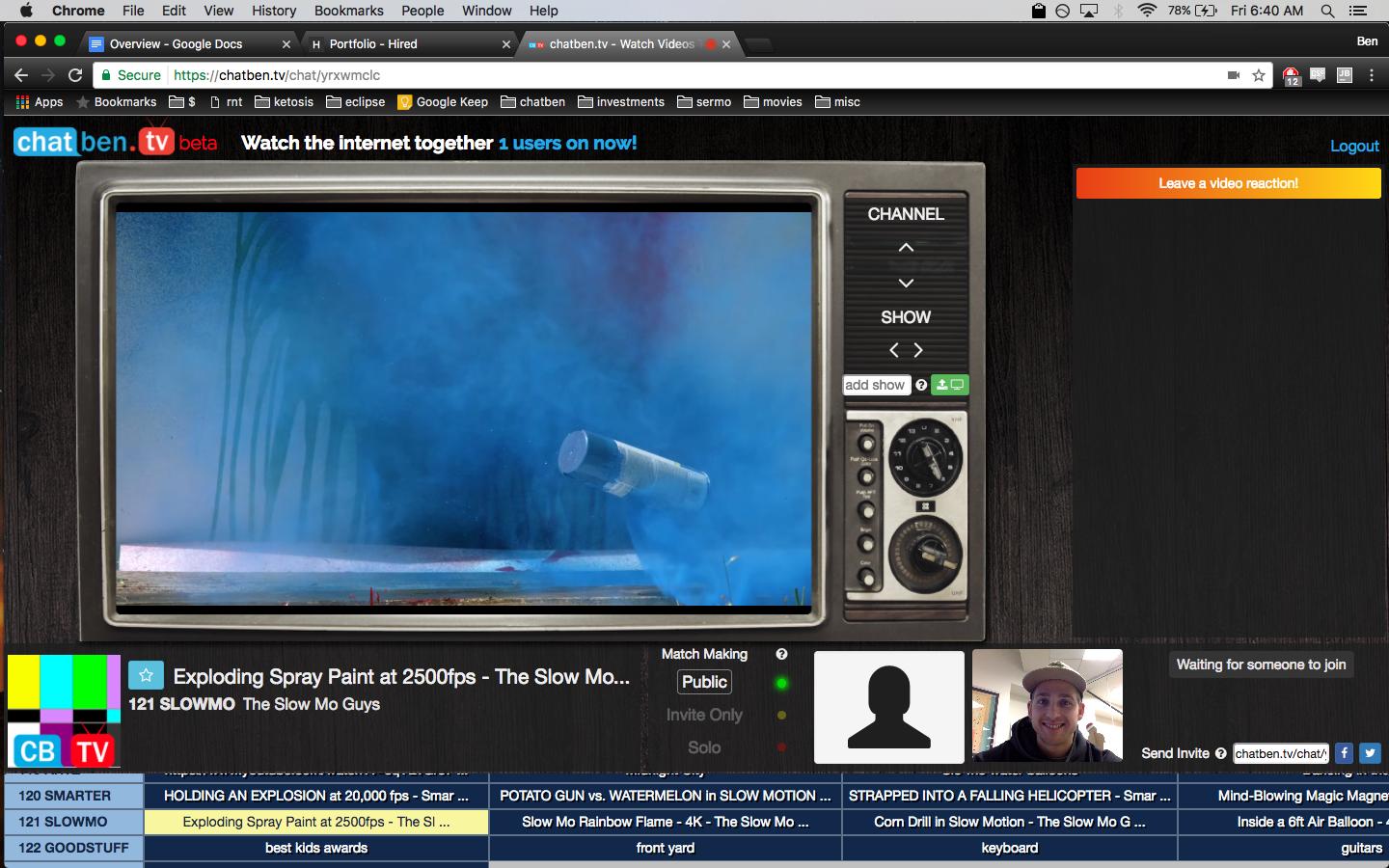This screenshot has height=868, width=1389.
Task: Go to next channel with up arrow
Action: [906, 248]
